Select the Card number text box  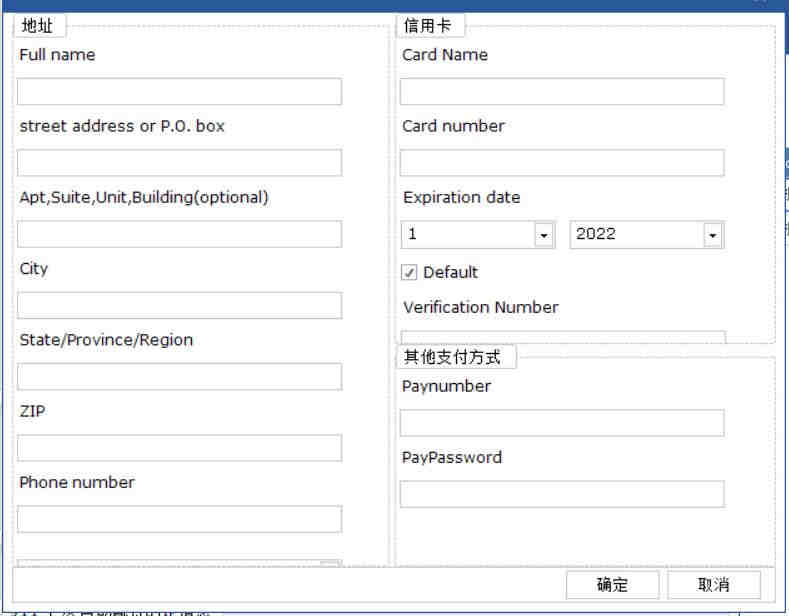562,163
